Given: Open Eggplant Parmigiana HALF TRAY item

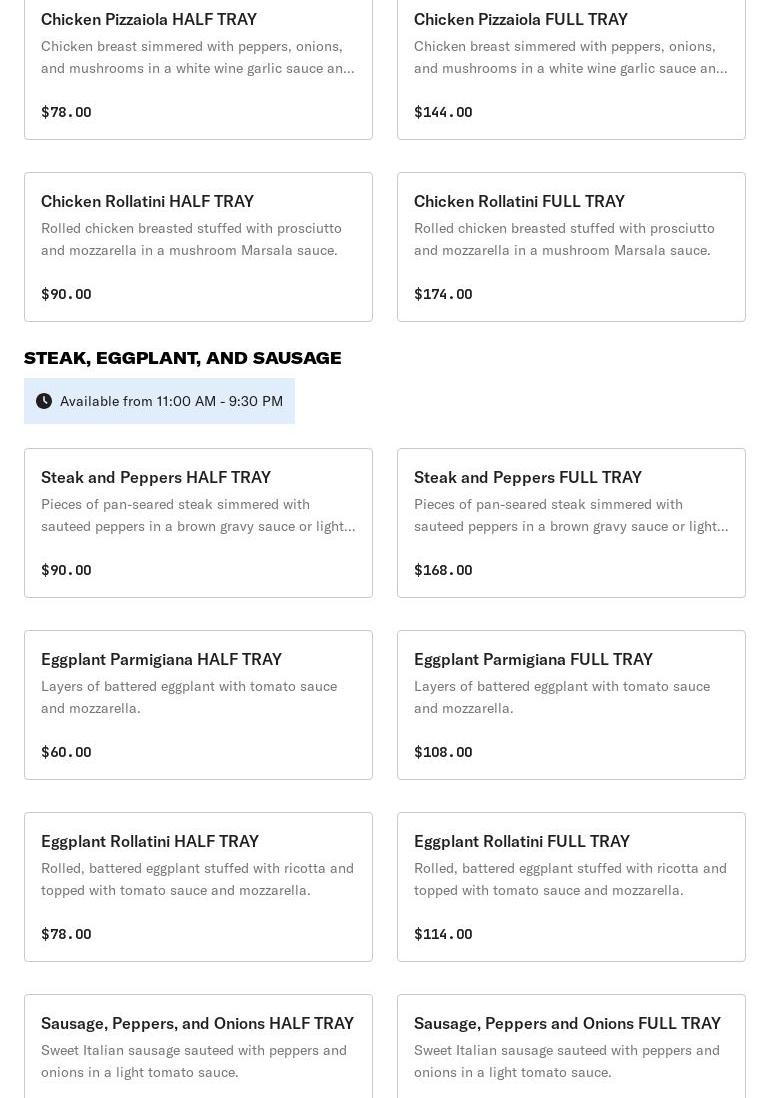Looking at the screenshot, I should (198, 704).
